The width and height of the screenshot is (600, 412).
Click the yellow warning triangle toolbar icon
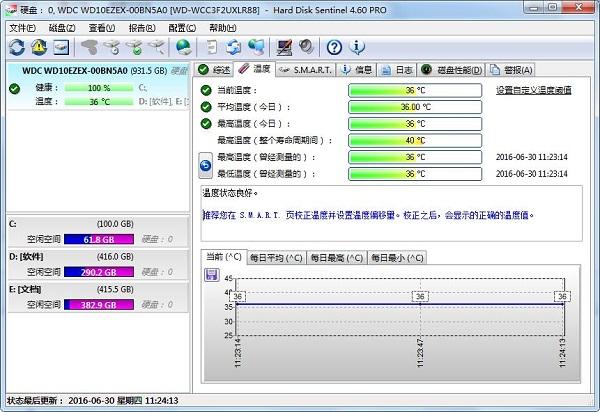[39, 47]
